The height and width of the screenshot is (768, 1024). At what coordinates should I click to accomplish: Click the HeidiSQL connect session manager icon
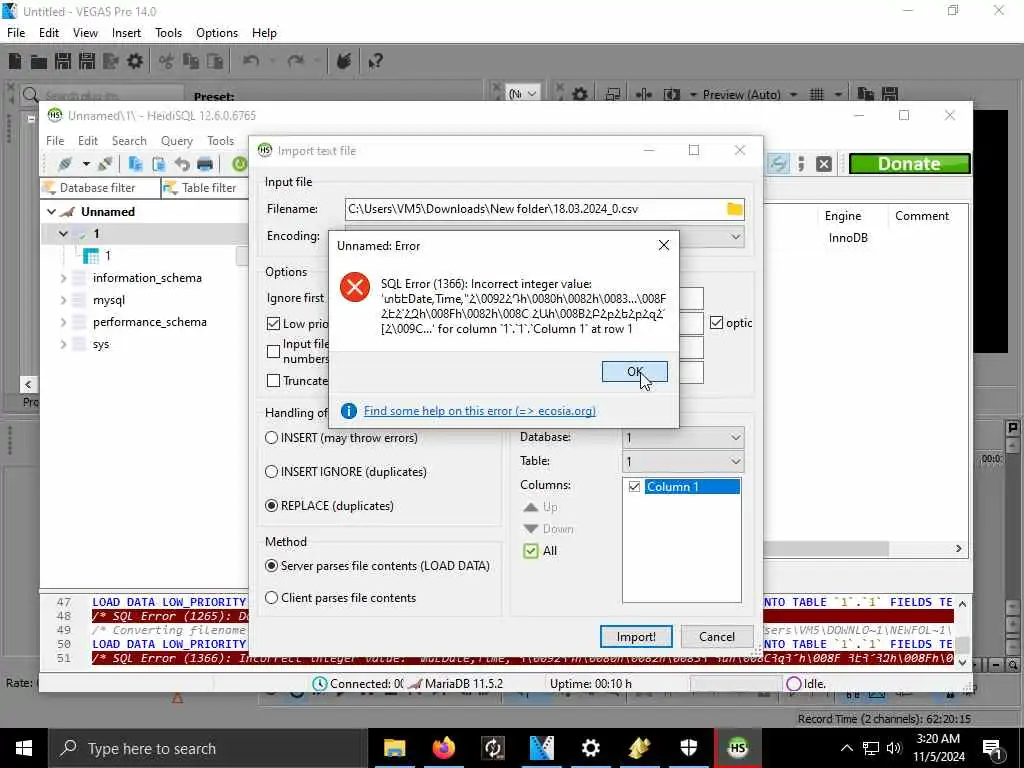click(x=65, y=164)
